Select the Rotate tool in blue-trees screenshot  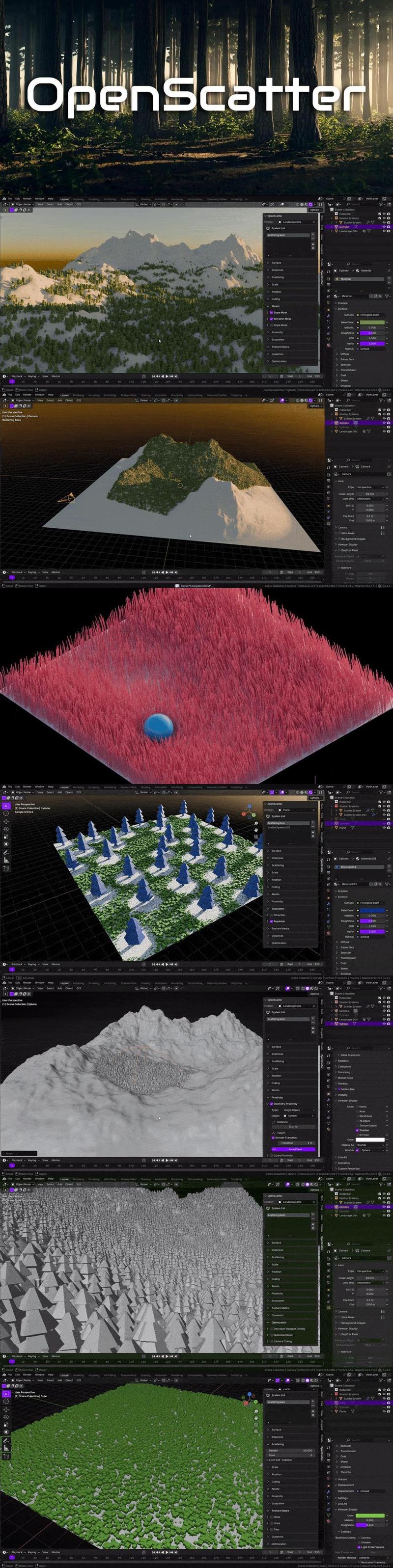5,829
